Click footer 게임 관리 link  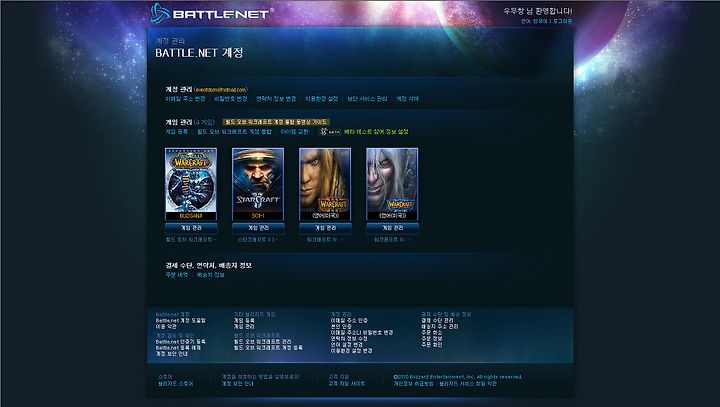(244, 327)
